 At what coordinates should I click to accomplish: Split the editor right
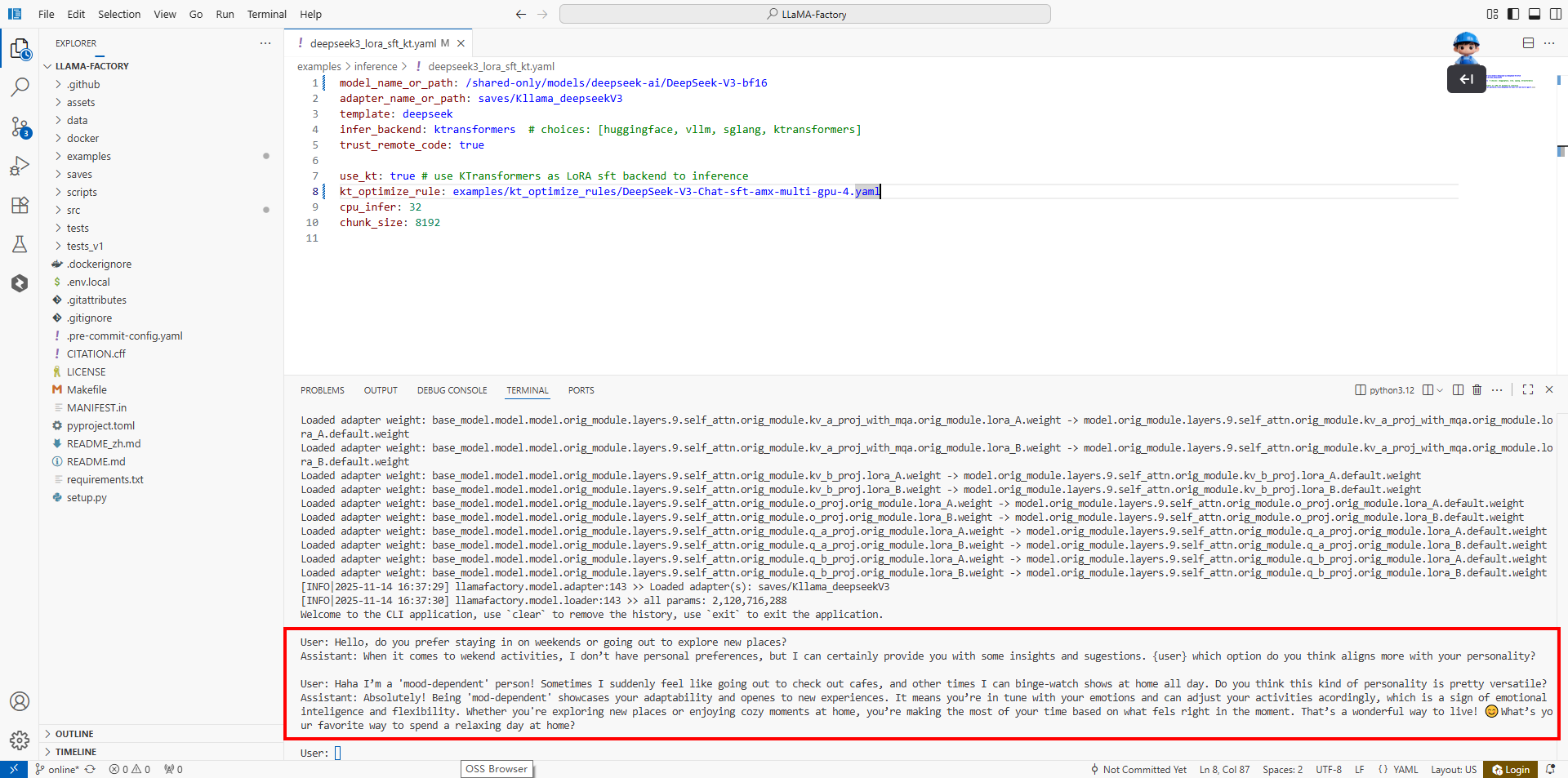(x=1528, y=43)
